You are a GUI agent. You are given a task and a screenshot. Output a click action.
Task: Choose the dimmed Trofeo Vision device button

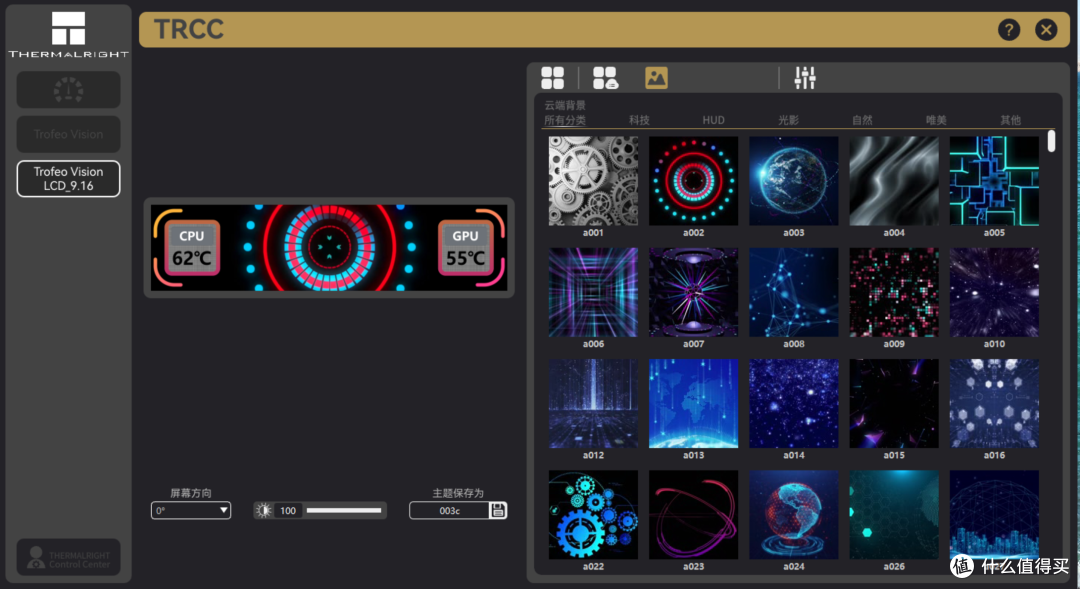[68, 134]
